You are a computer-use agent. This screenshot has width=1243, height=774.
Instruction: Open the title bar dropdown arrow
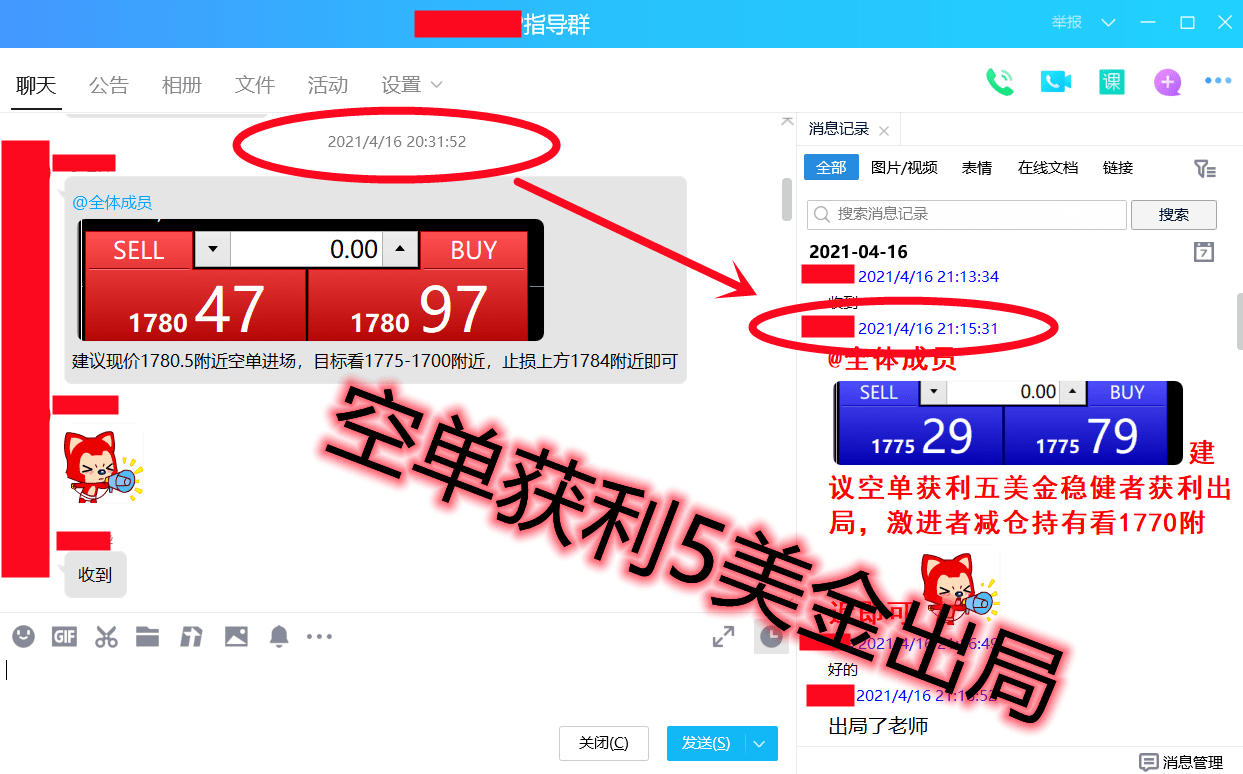(1108, 22)
